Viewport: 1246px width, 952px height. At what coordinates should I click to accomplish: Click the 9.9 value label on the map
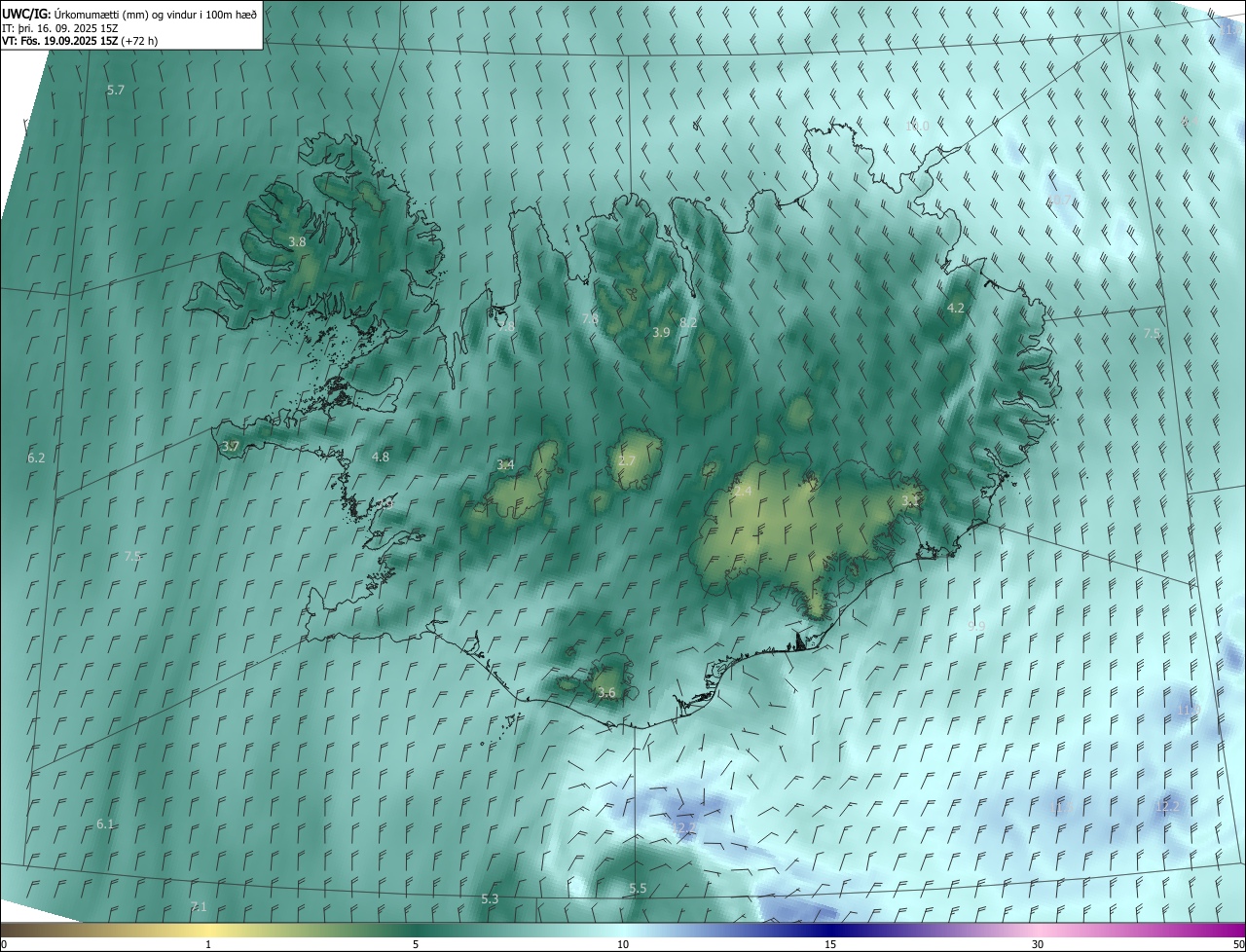pyautogui.click(x=976, y=626)
